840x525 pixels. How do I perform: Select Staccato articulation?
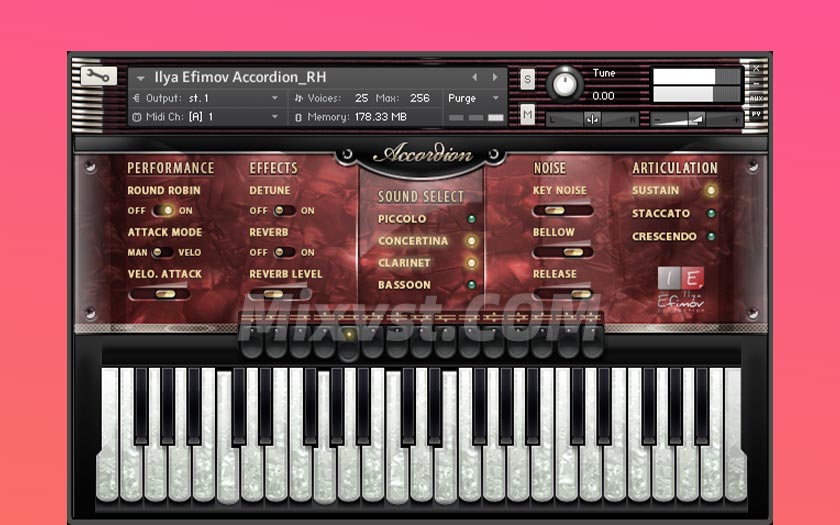(711, 213)
